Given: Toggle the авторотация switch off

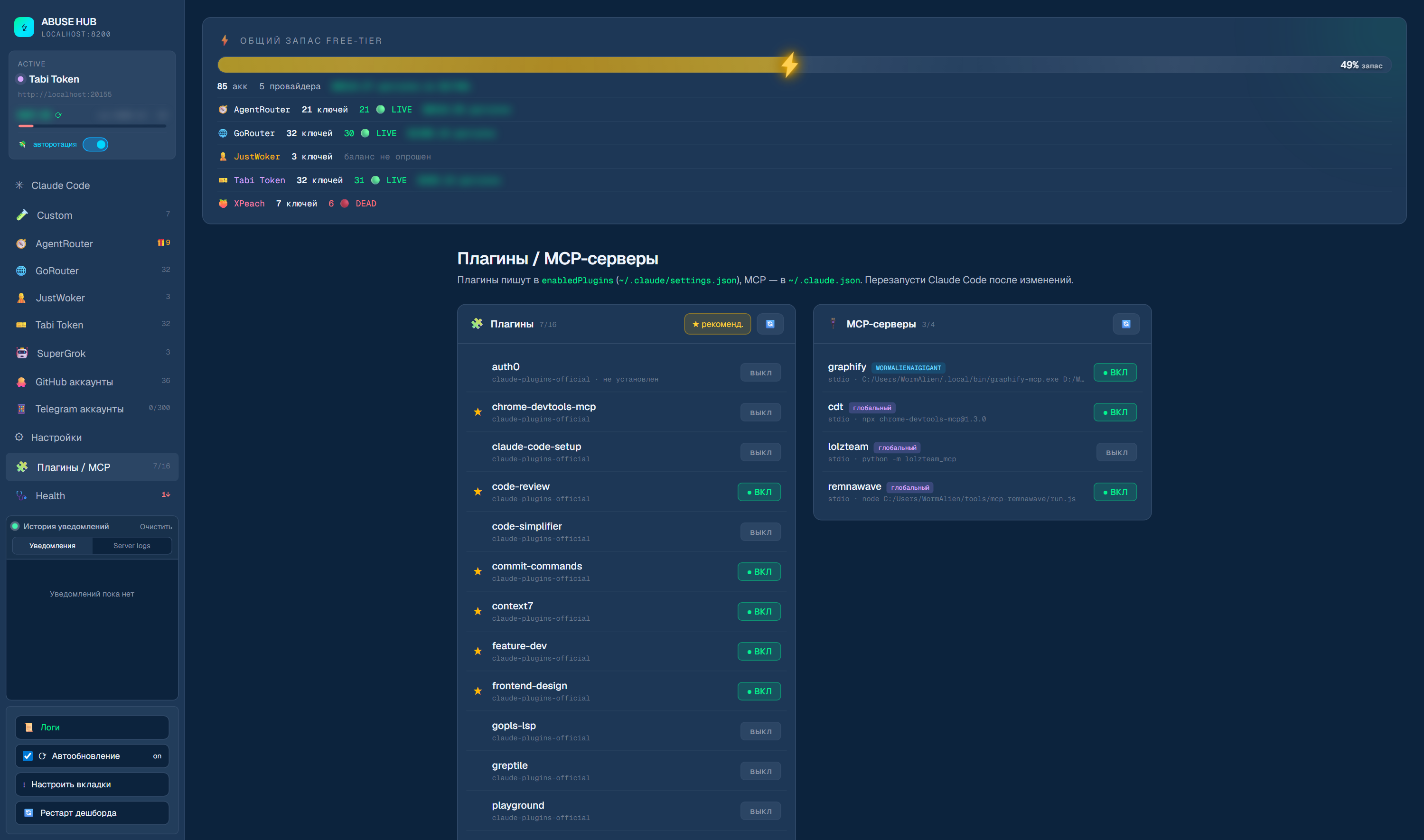Looking at the screenshot, I should pos(95,144).
